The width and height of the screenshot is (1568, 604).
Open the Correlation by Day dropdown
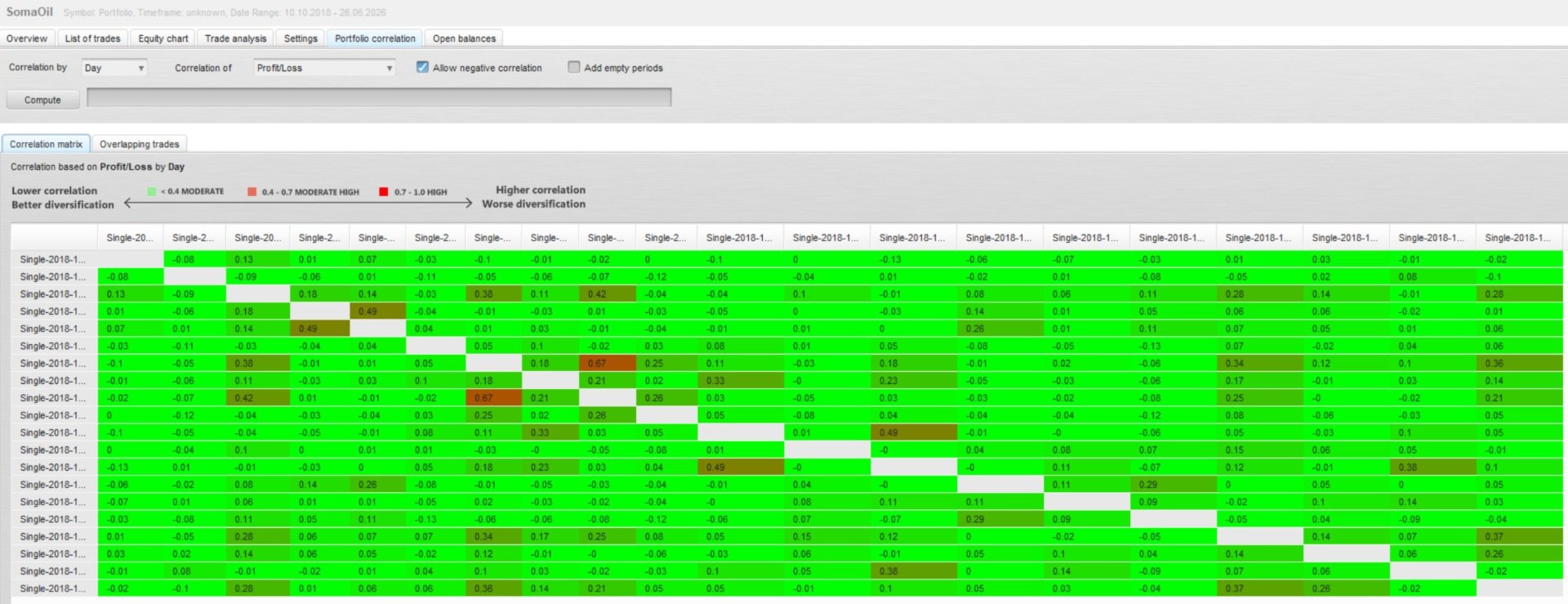point(114,68)
